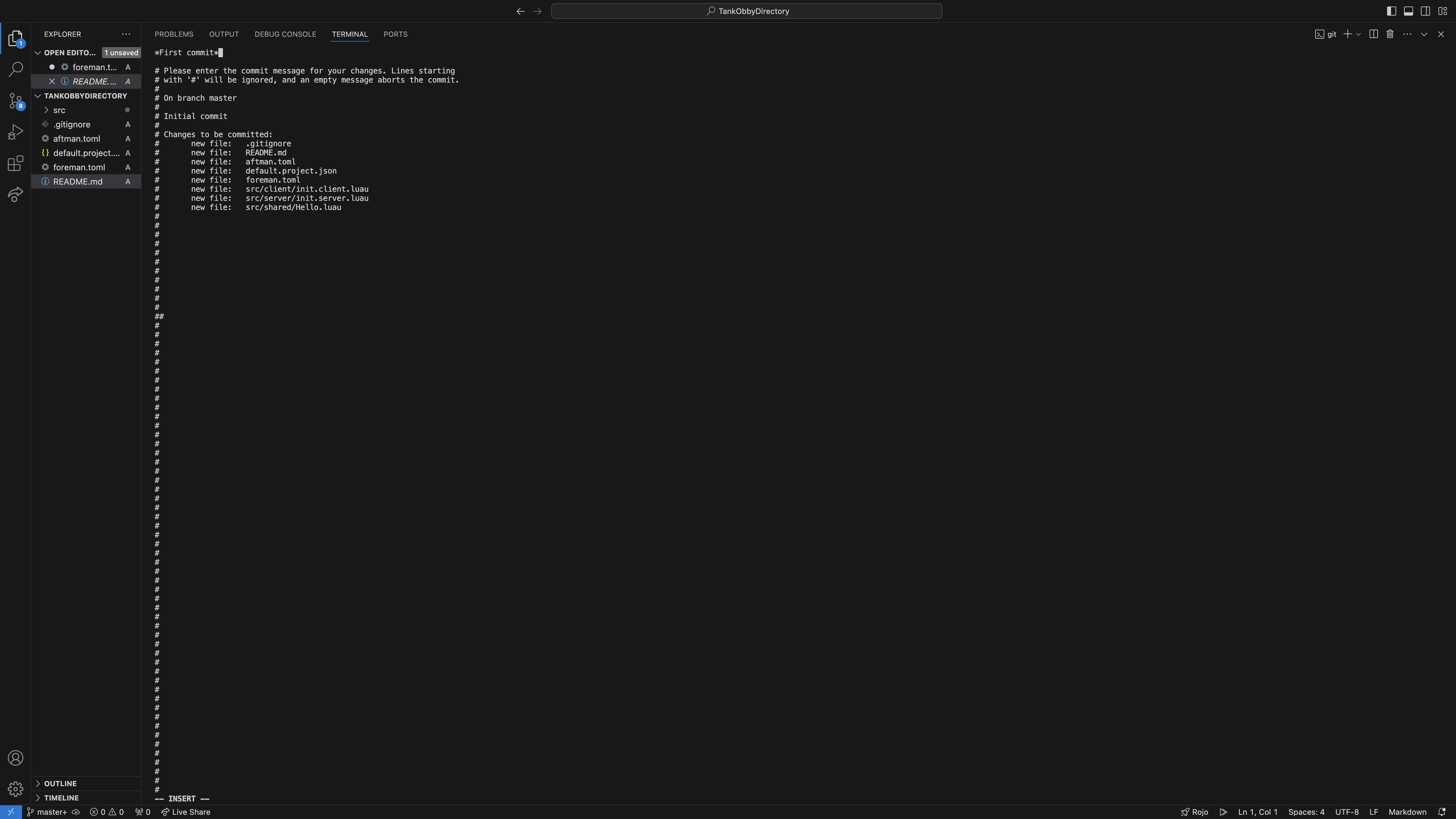Toggle secondary side bar visibility
This screenshot has width=1456, height=819.
[1425, 11]
